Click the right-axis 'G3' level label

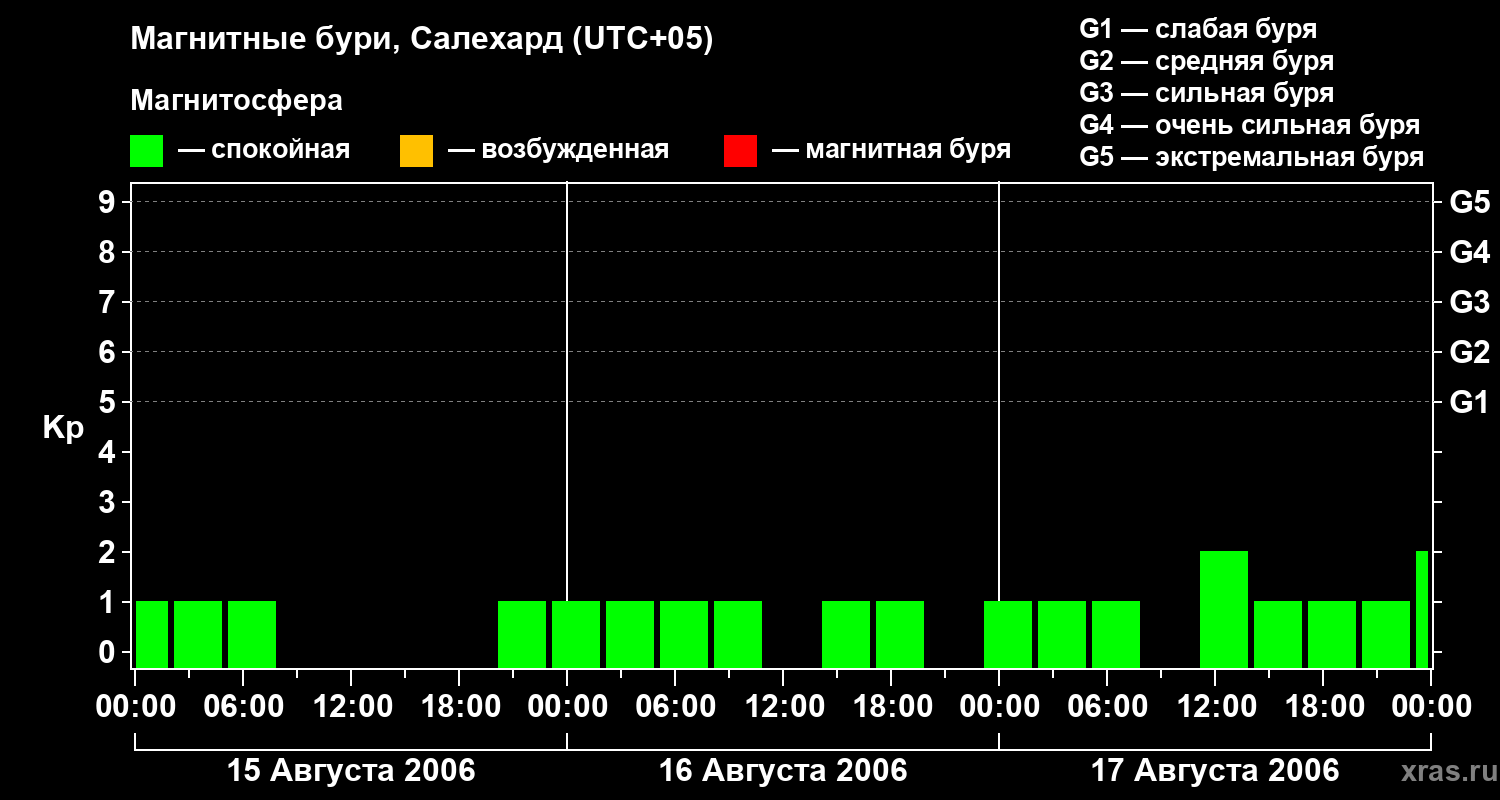pos(1469,302)
